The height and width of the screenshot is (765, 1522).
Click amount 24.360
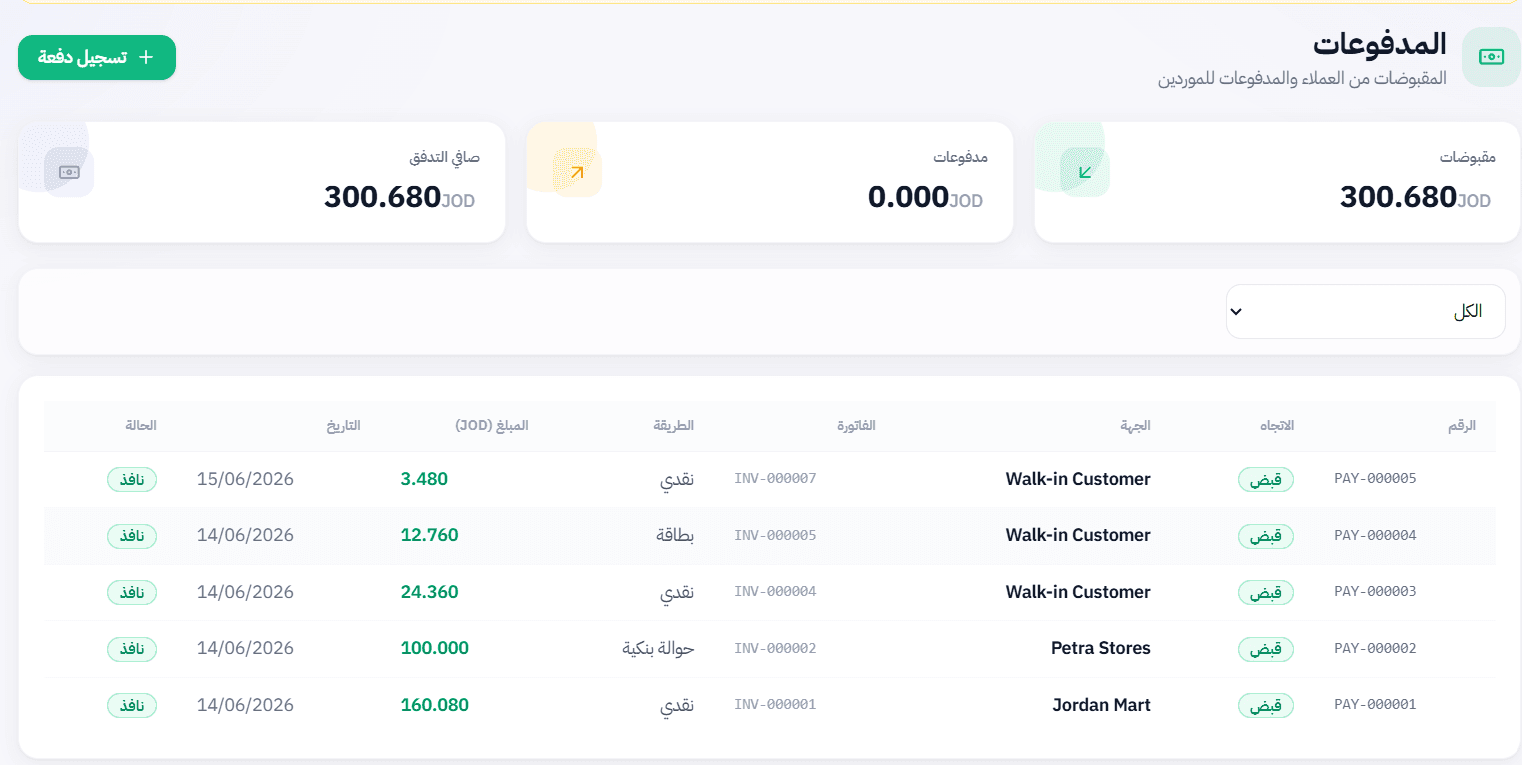click(x=430, y=592)
